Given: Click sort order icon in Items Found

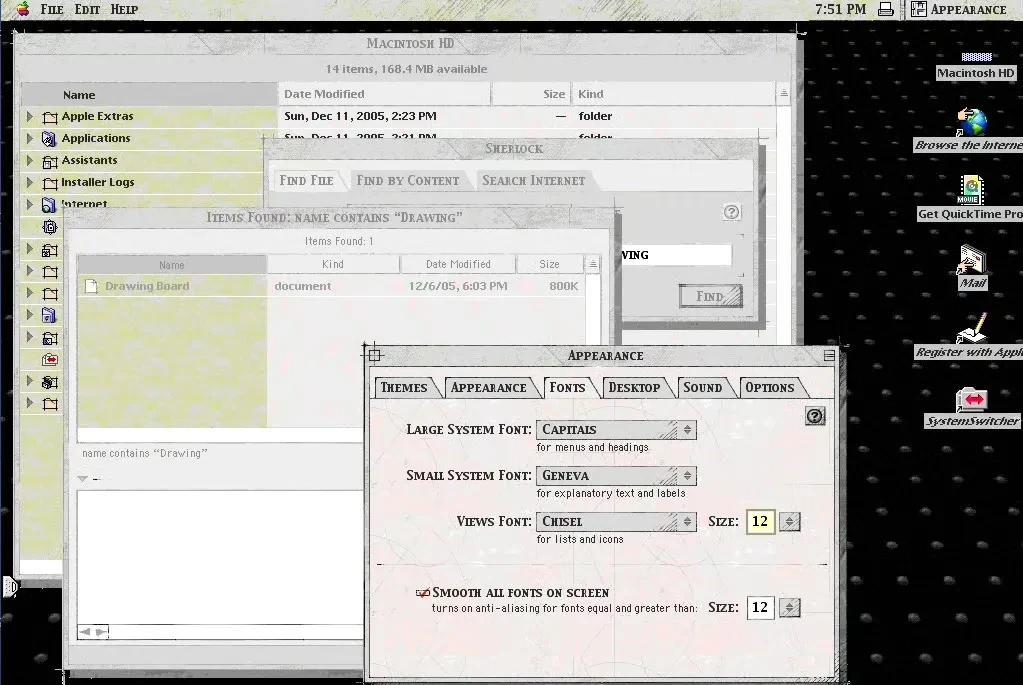Looking at the screenshot, I should click(x=592, y=264).
